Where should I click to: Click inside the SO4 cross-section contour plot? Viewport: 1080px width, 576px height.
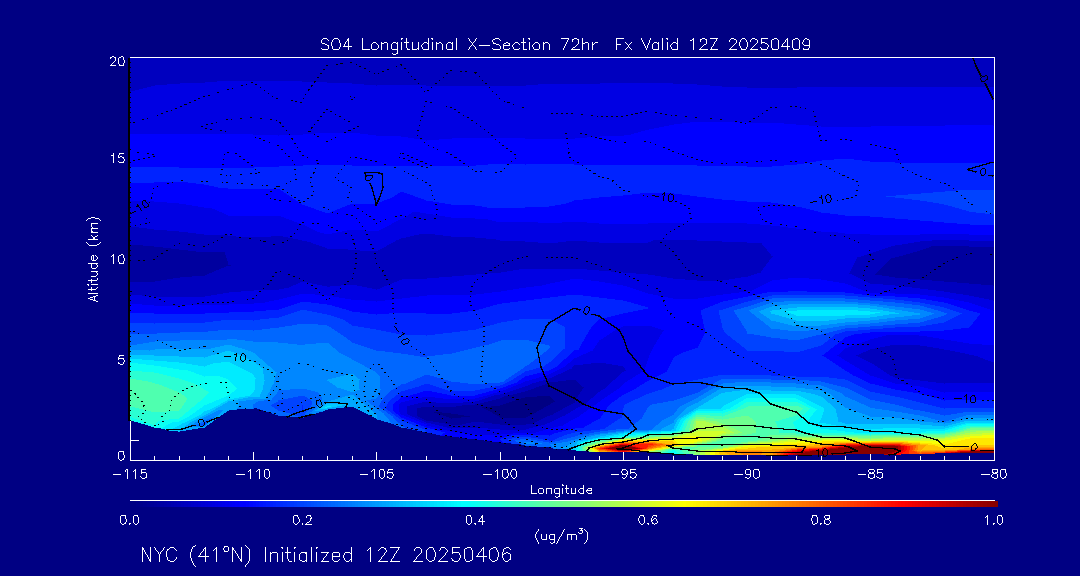click(562, 258)
